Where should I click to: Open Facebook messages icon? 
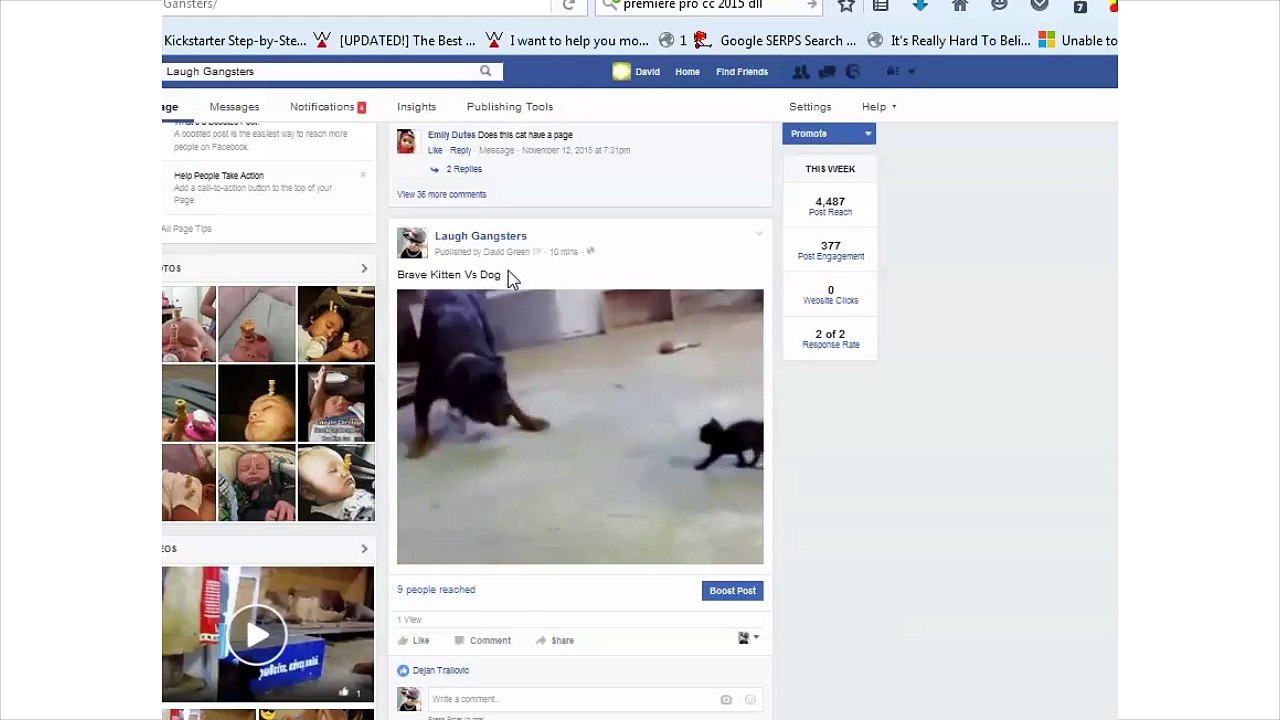pyautogui.click(x=827, y=71)
